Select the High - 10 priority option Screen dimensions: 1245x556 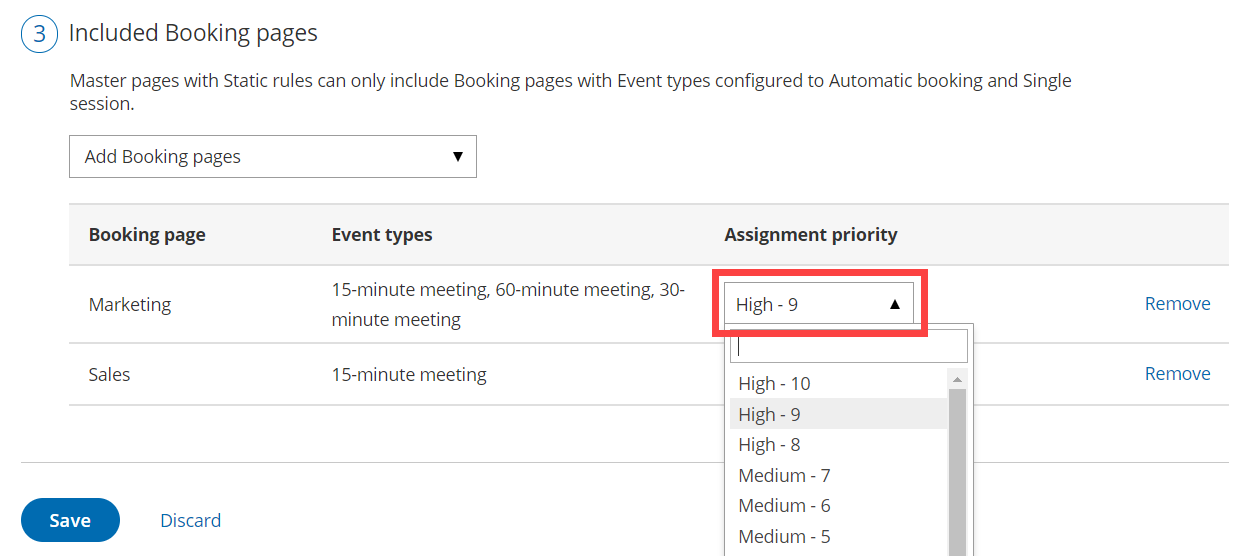pyautogui.click(x=774, y=384)
